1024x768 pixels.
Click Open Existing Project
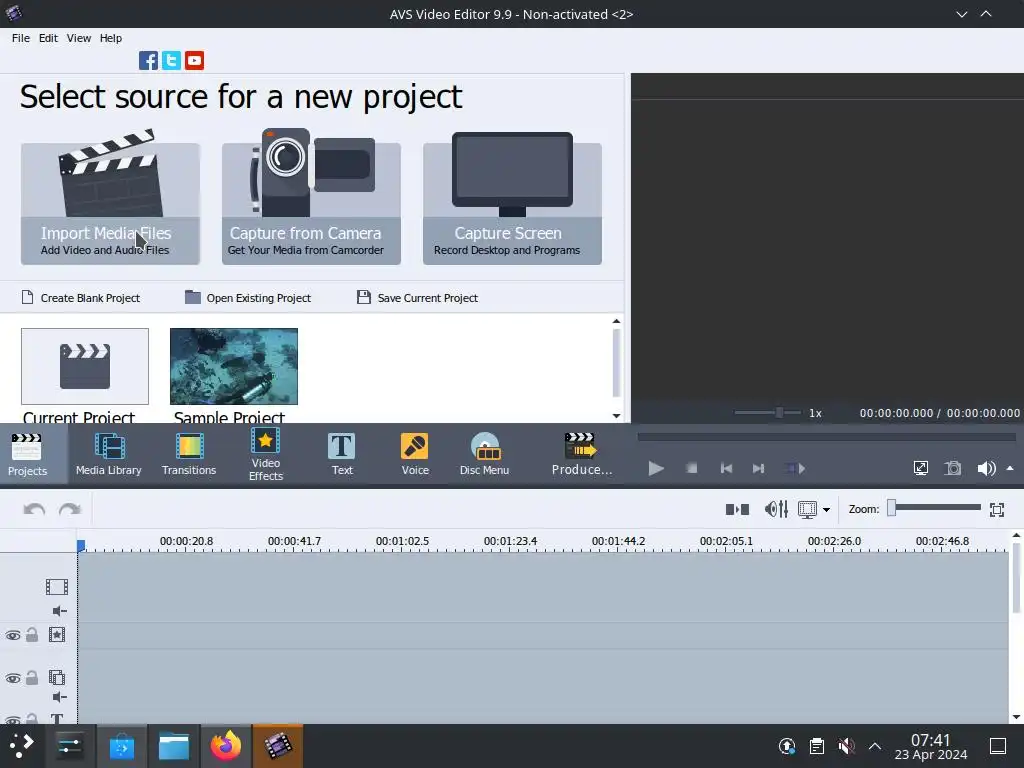[x=248, y=298]
